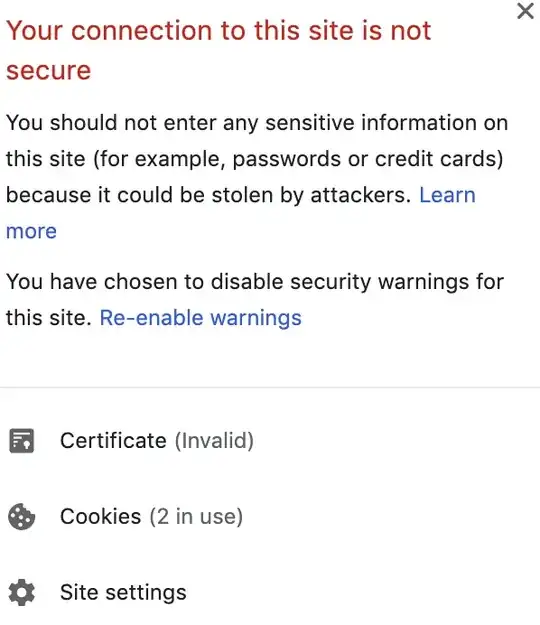Follow the Learn link after attackers sentence
This screenshot has height=625, width=540.
tap(448, 195)
